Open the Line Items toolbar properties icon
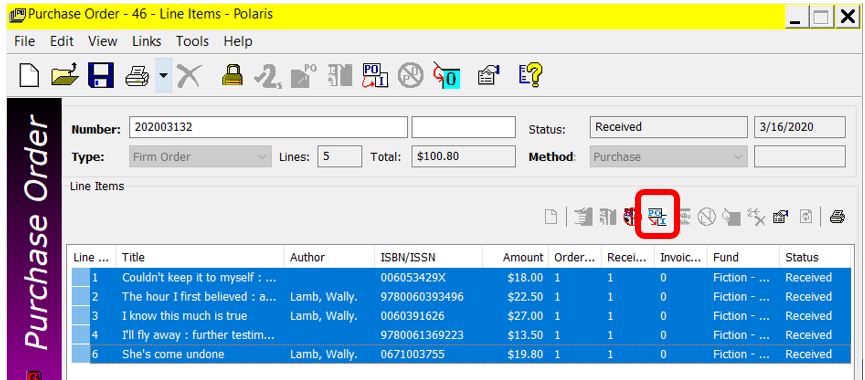The height and width of the screenshot is (380, 865). [x=781, y=217]
